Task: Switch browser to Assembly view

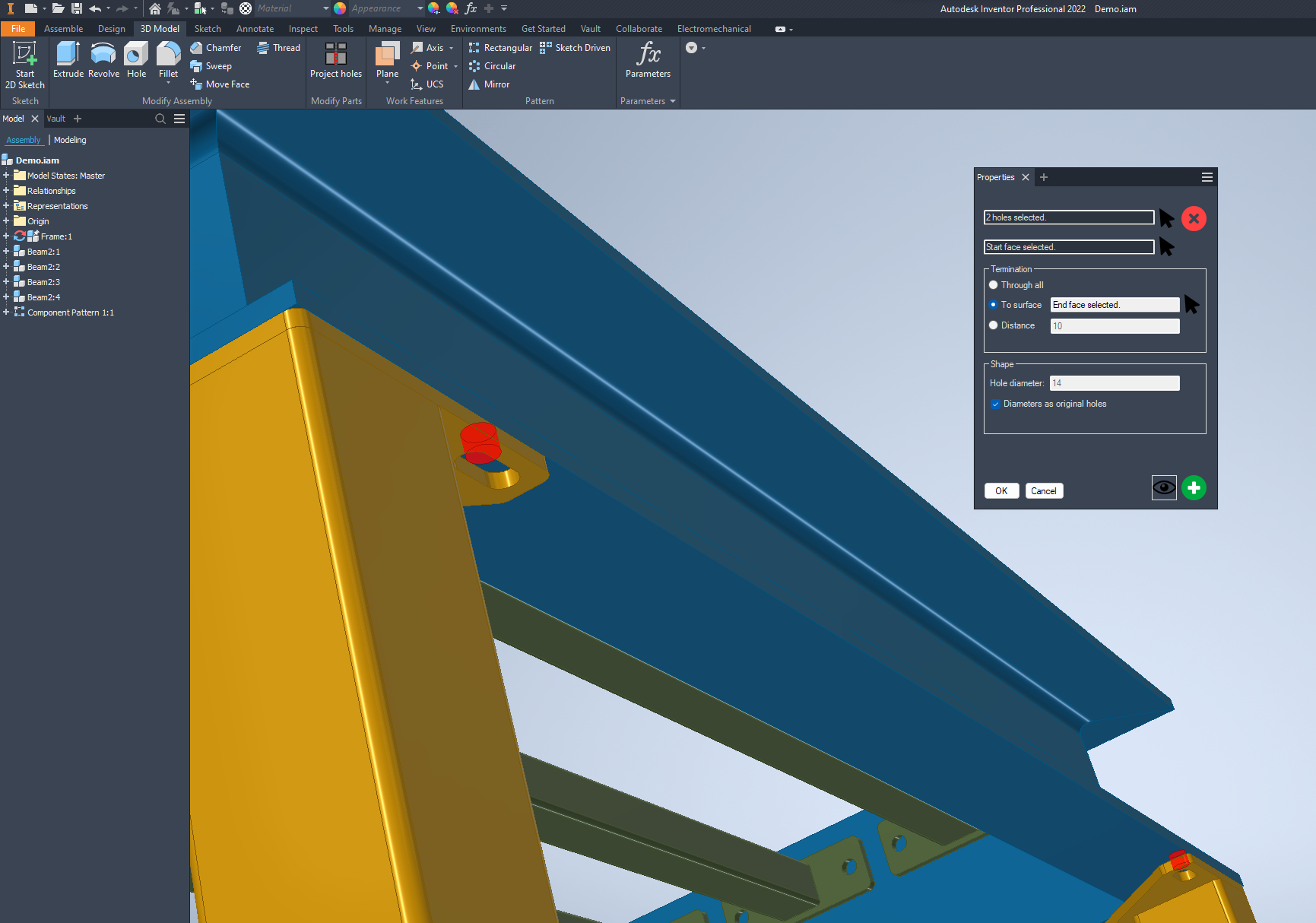Action: [x=24, y=140]
